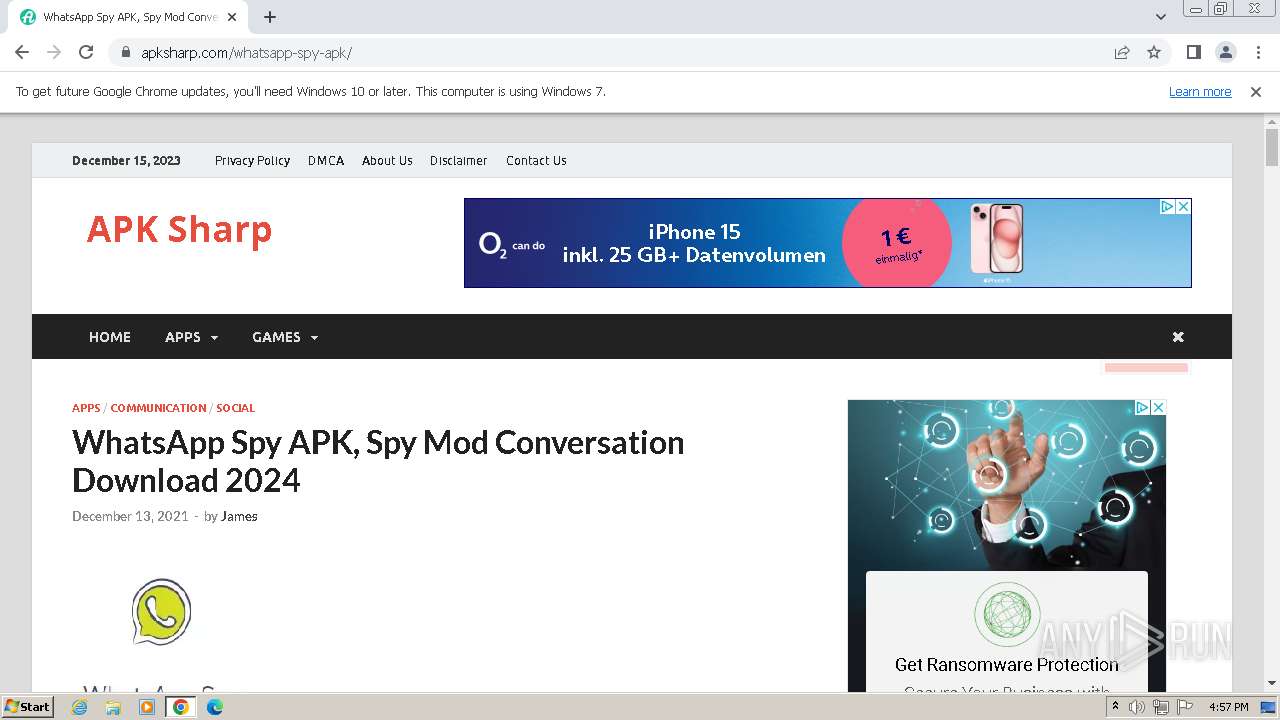Viewport: 1280px width, 720px height.
Task: Click system clock showing 4:57 PM
Action: (1228, 707)
